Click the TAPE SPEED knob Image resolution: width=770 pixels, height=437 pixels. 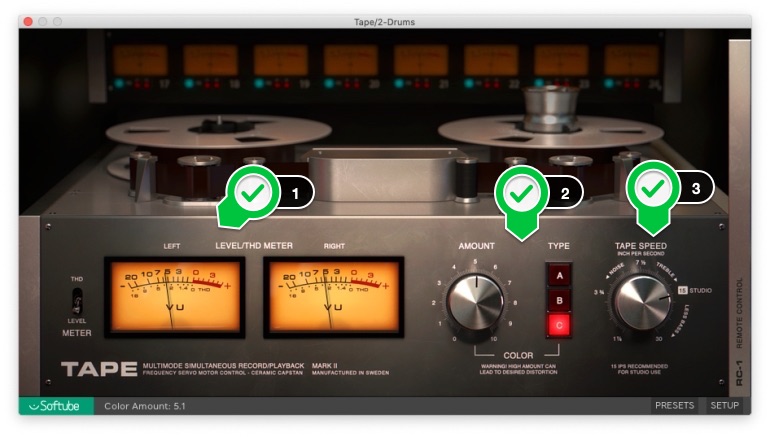[x=643, y=301]
